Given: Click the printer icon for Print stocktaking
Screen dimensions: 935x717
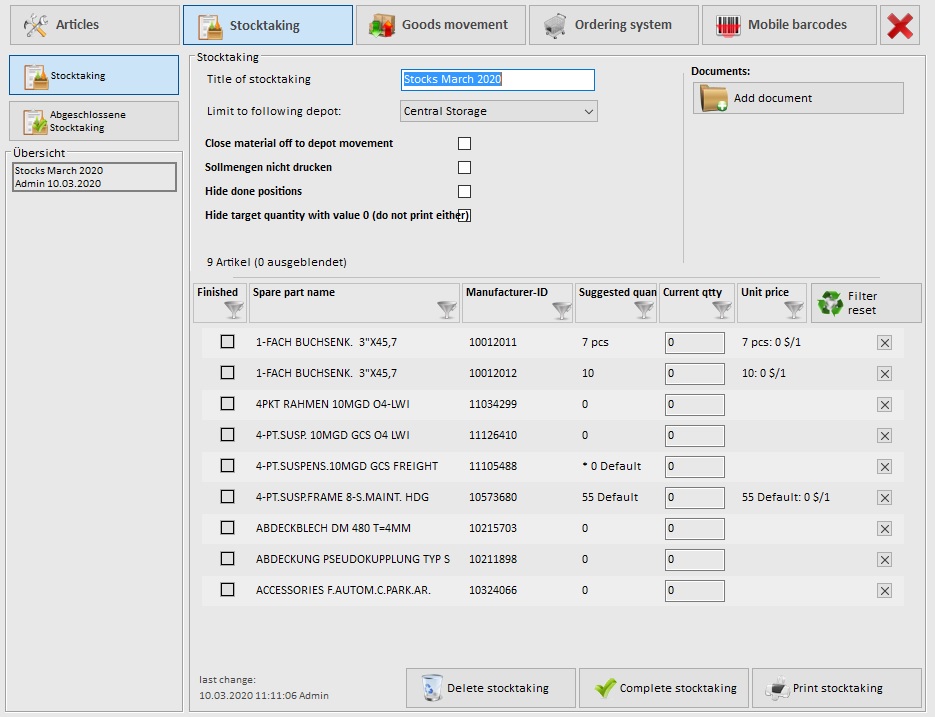Looking at the screenshot, I should pos(777,688).
